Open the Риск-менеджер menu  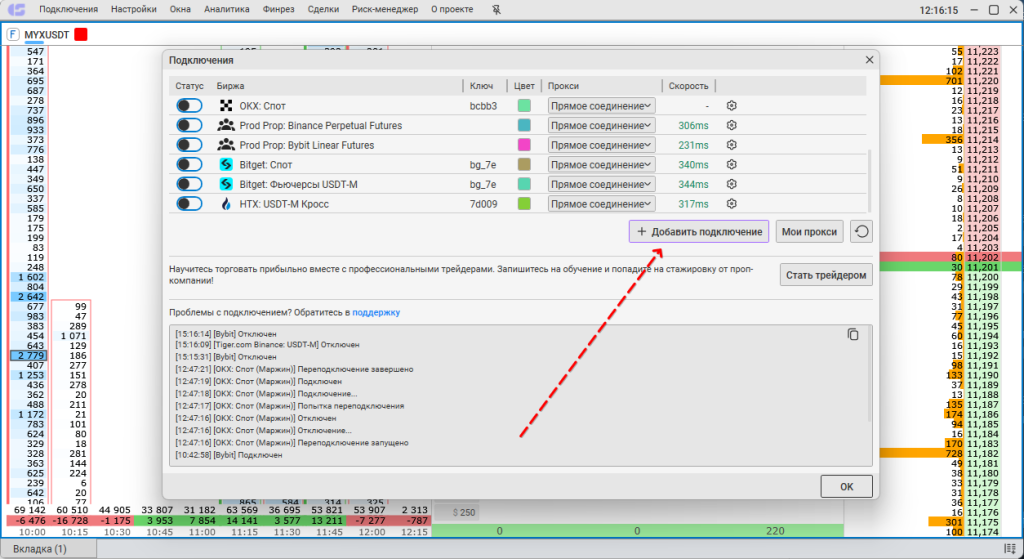pos(385,10)
